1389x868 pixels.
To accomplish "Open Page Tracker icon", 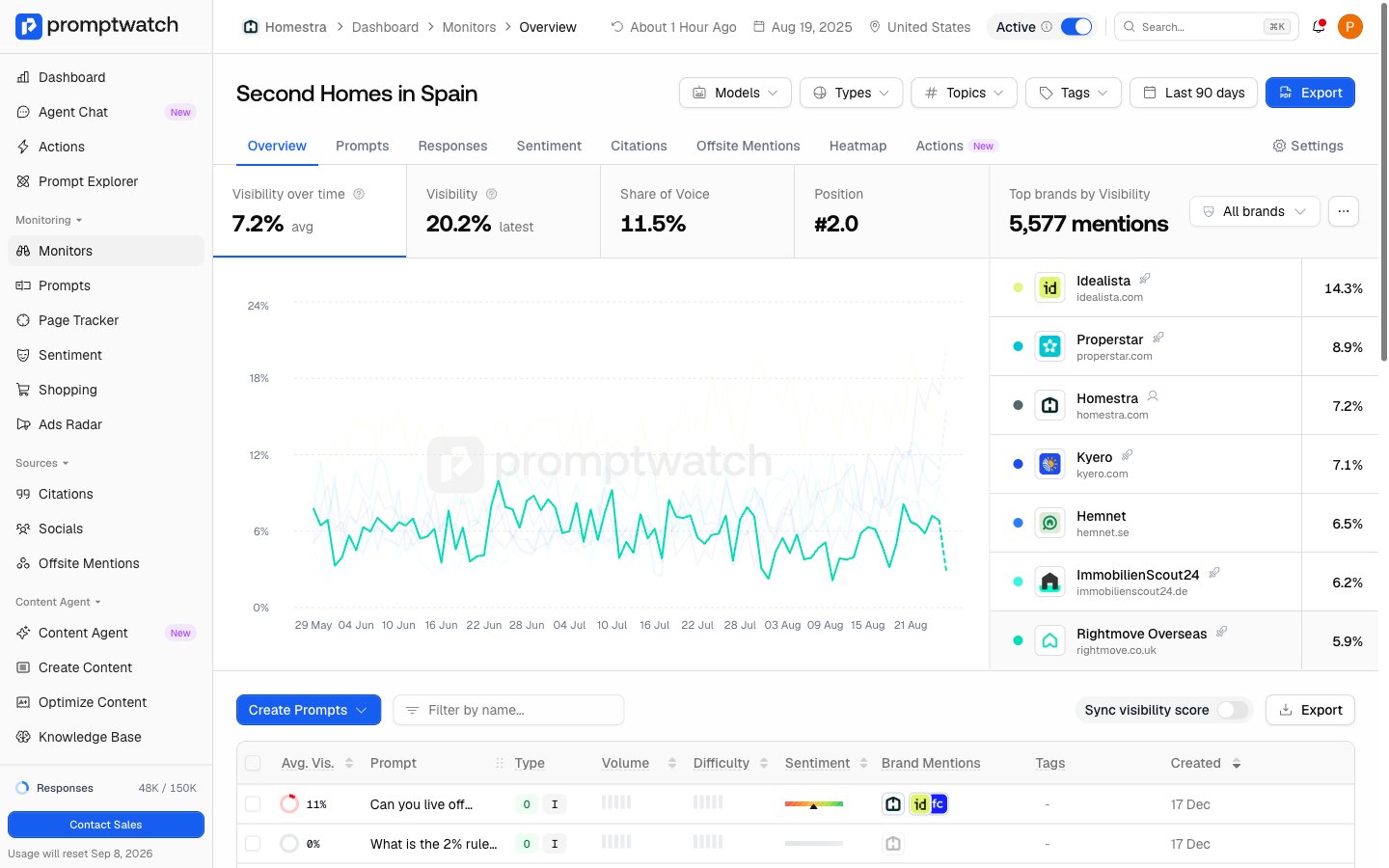I will 23,320.
